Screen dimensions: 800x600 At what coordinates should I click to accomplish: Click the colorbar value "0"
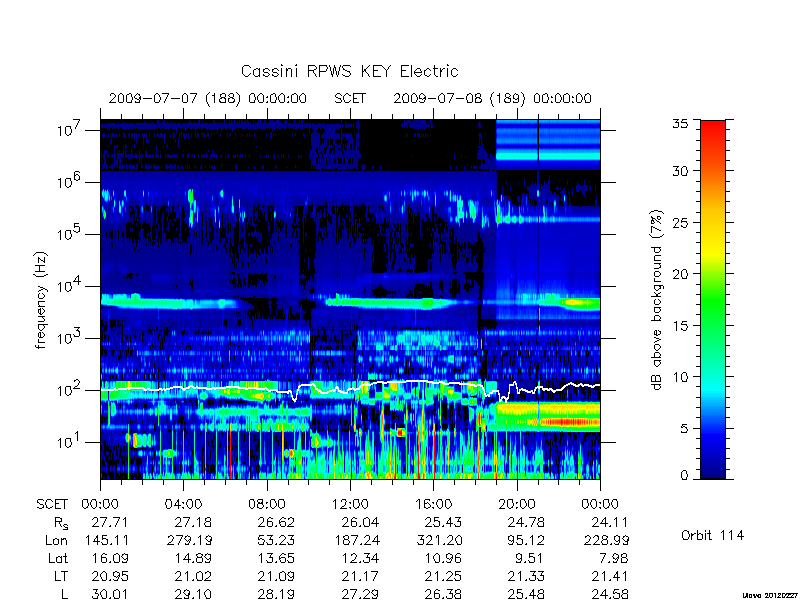684,475
